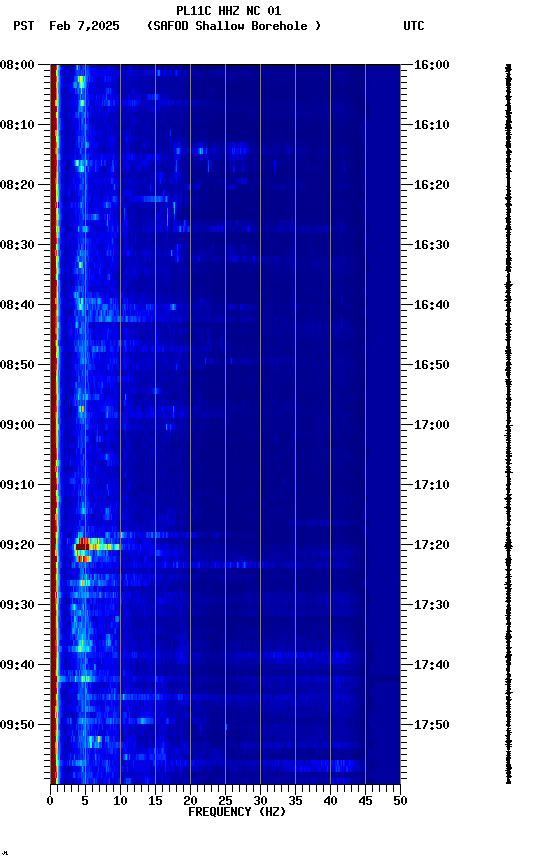Select the 25 Hz frequency tick label

coord(225,801)
